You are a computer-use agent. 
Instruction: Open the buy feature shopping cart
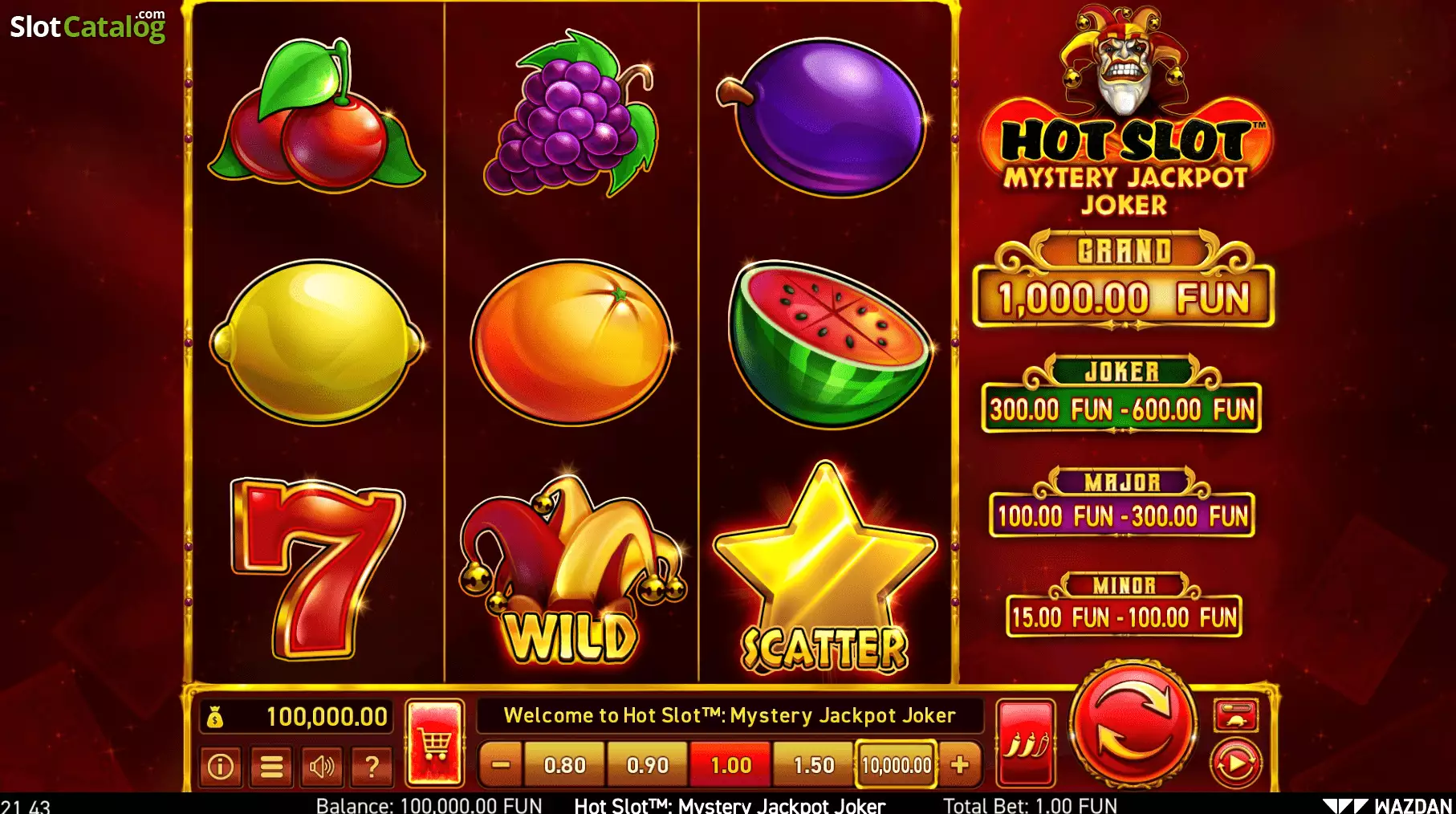click(435, 743)
